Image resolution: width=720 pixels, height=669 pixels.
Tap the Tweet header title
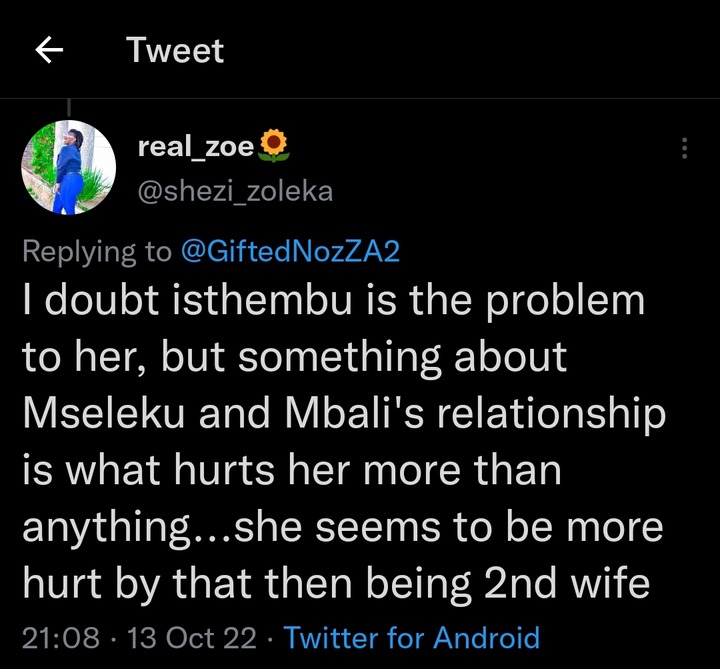click(176, 51)
